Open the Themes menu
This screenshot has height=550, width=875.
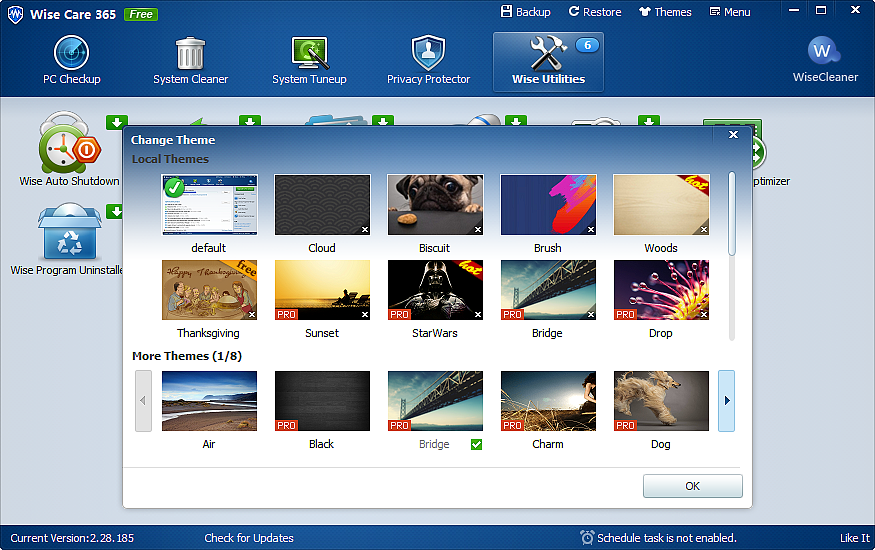pos(665,12)
